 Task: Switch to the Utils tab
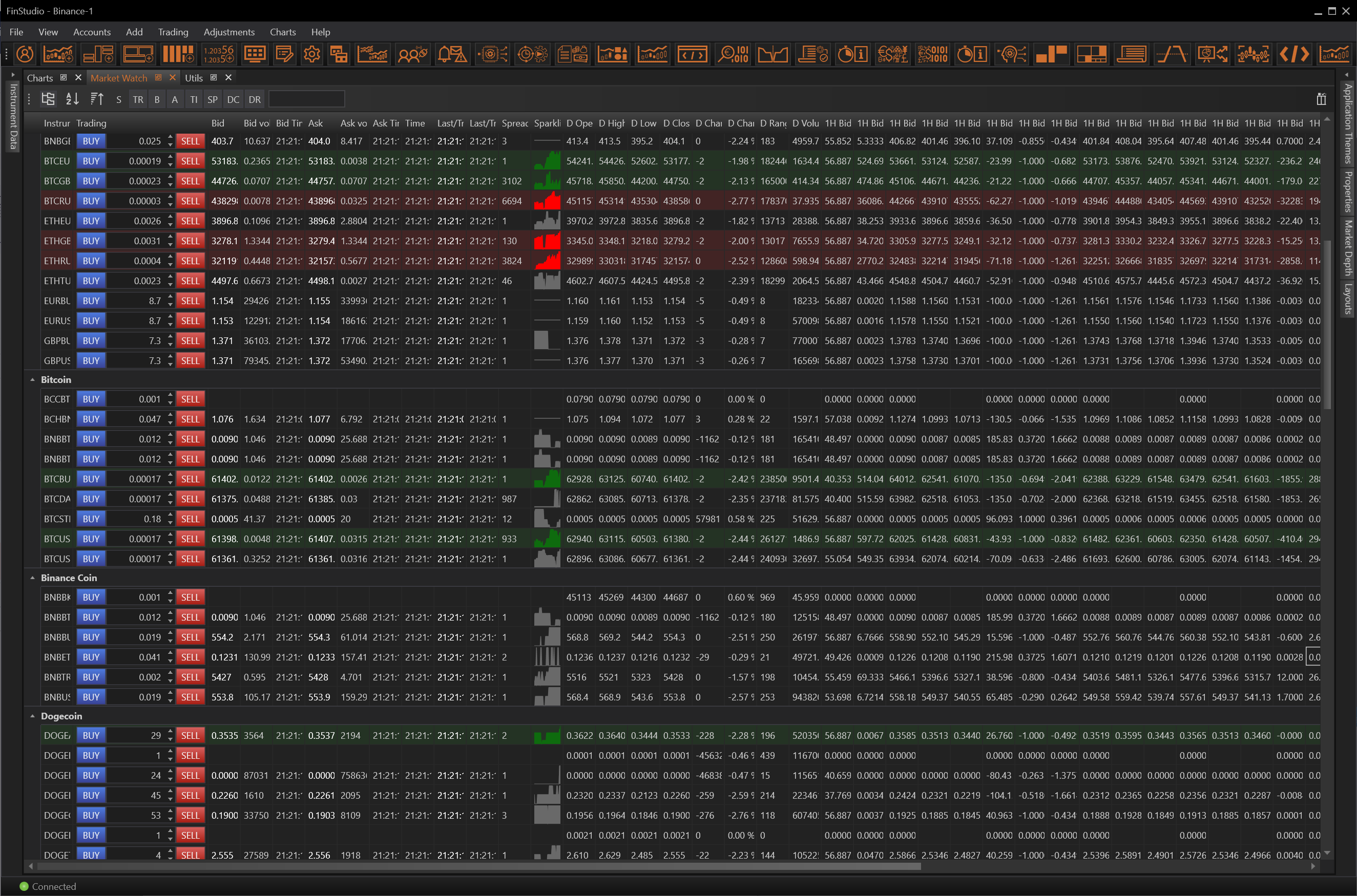[194, 78]
